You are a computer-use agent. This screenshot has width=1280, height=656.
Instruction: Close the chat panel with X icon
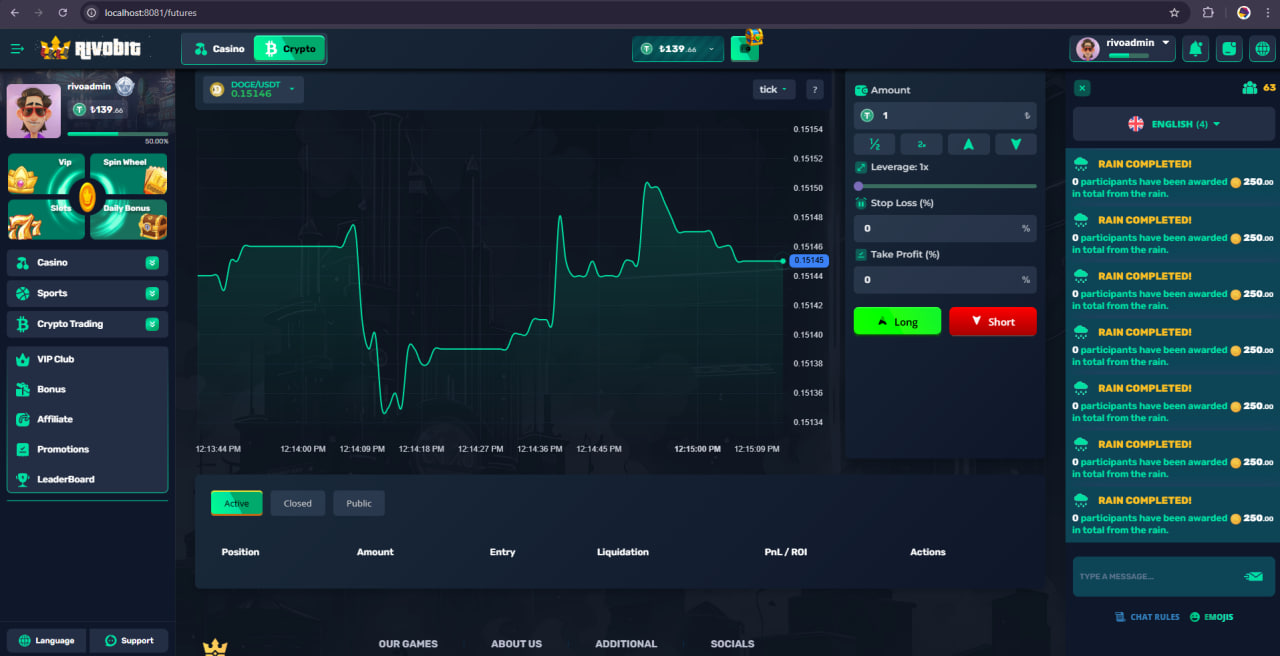[1082, 88]
